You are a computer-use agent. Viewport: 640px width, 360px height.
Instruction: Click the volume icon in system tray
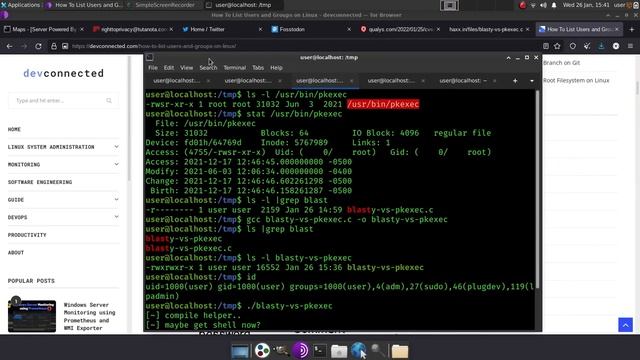pyautogui.click(x=543, y=5)
